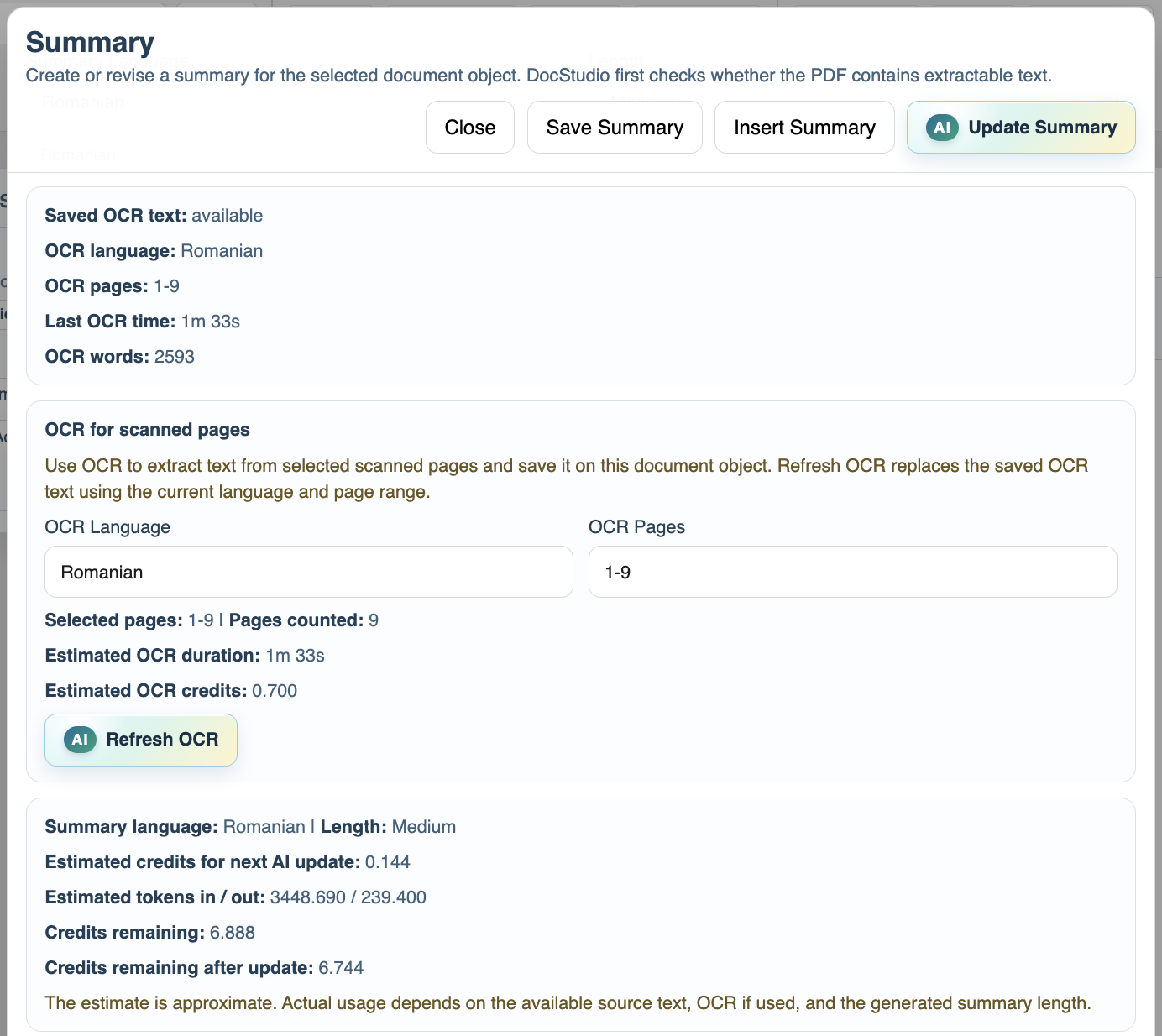Click the 'OCR Language' field label

[x=107, y=527]
